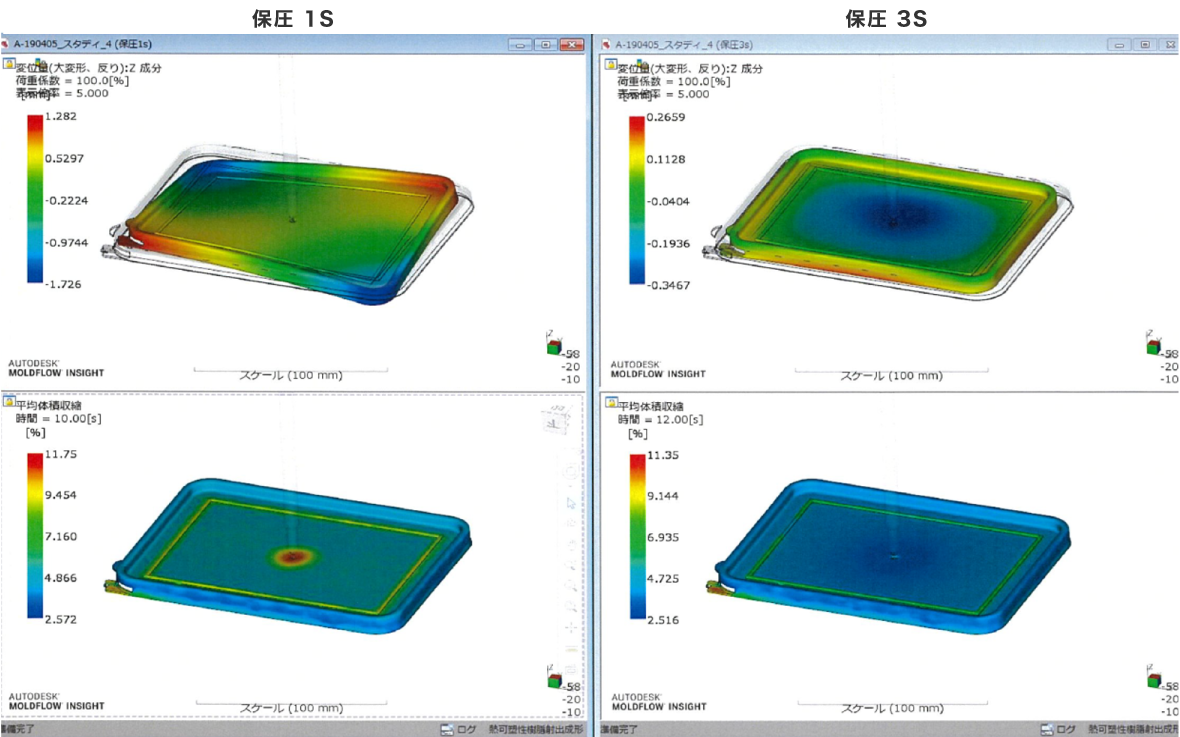This screenshot has height=737, width=1180.
Task: Click the faint ViewCube in the bottom-left pane
Action: click(x=552, y=420)
